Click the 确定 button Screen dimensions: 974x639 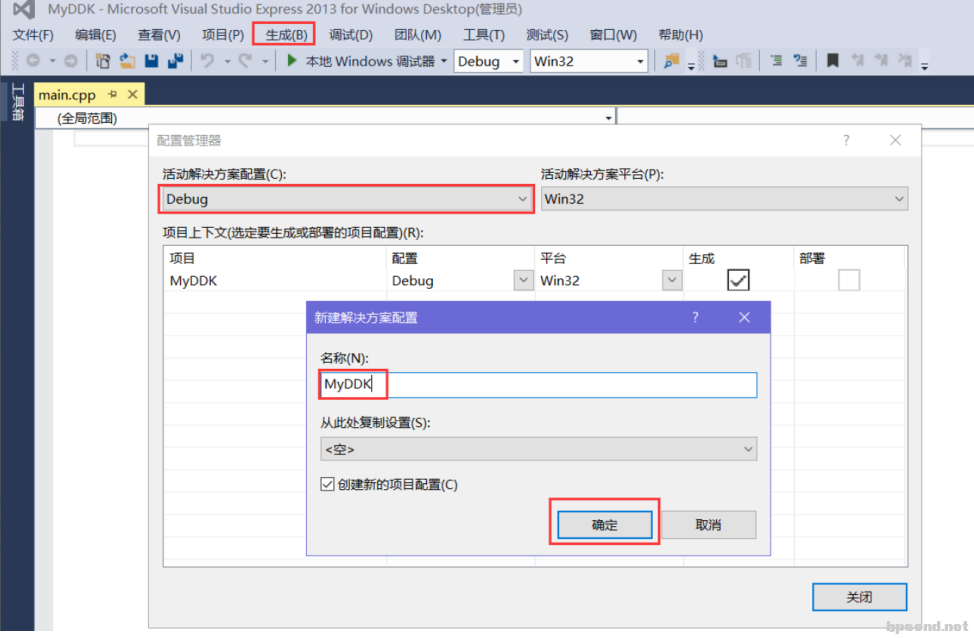tap(604, 525)
